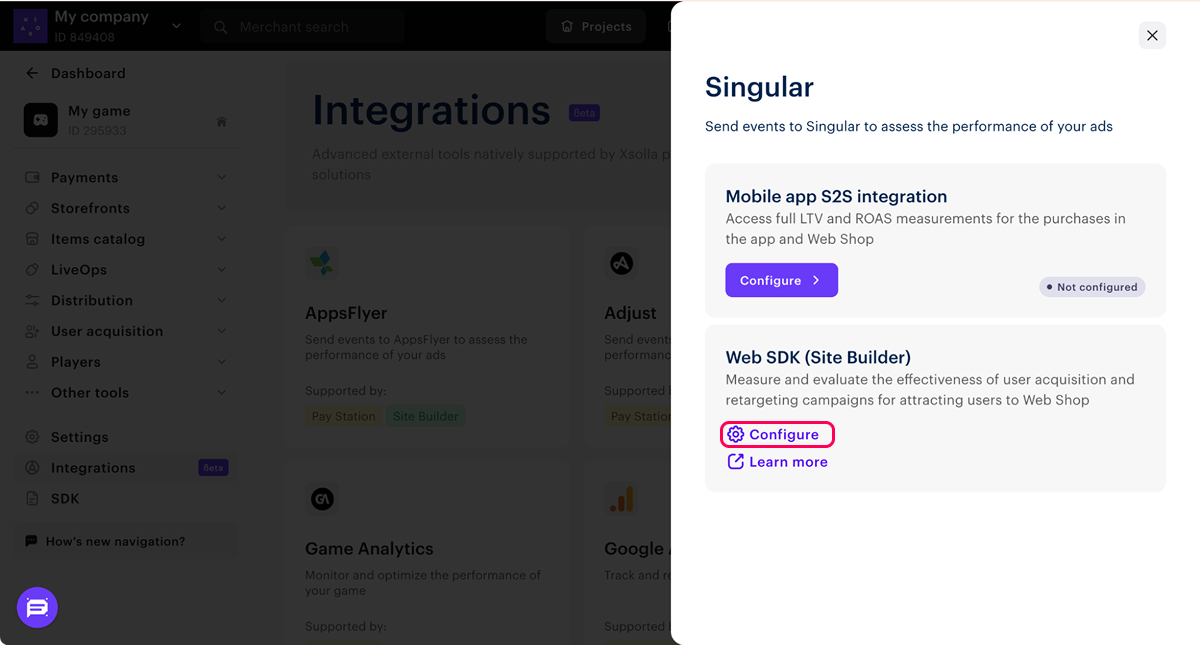Click the AppsFlyer logo icon
1200x645 pixels.
(x=322, y=264)
